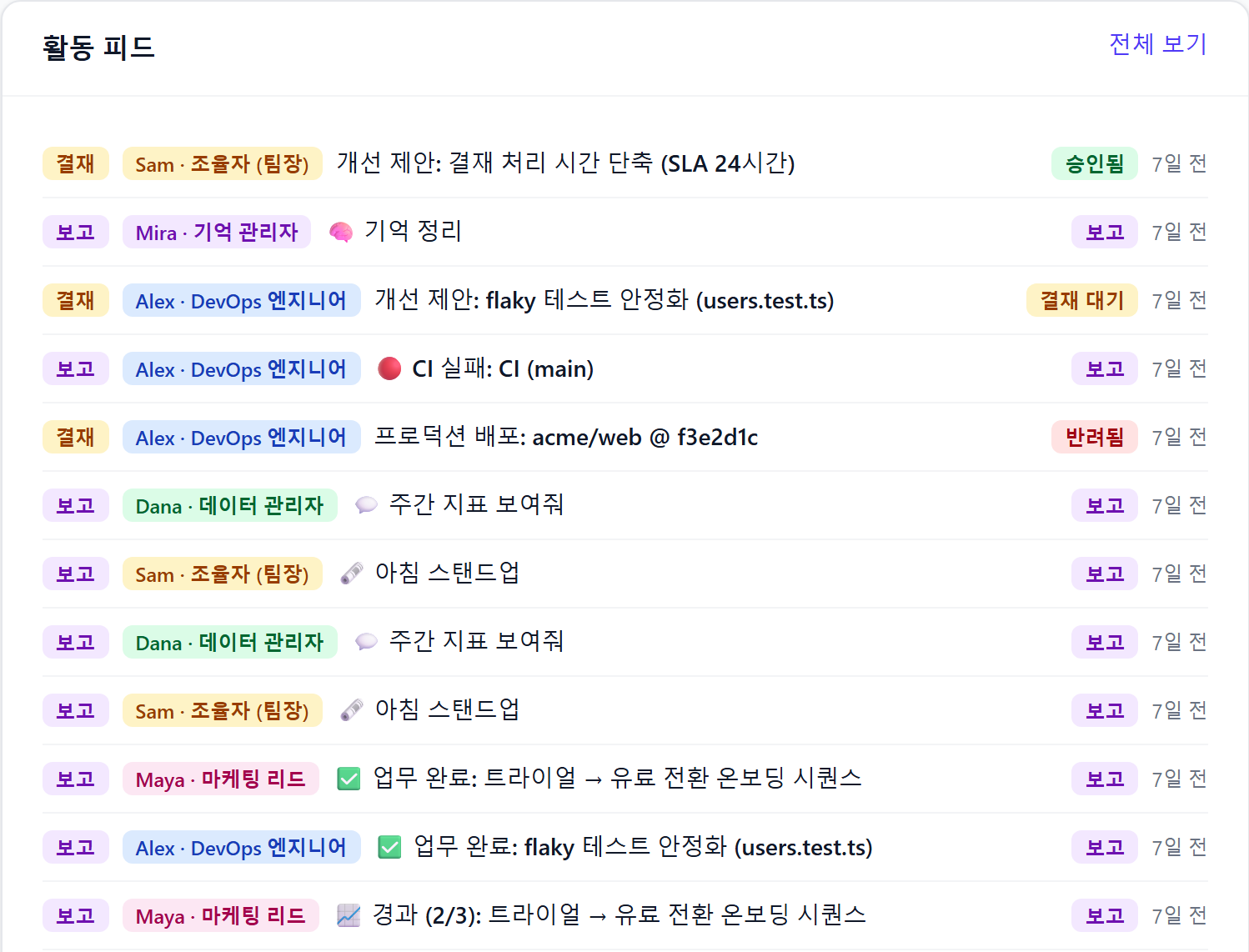This screenshot has width=1249, height=952.
Task: Click the right-side 보고 badge in CI 실패 row
Action: [1105, 368]
